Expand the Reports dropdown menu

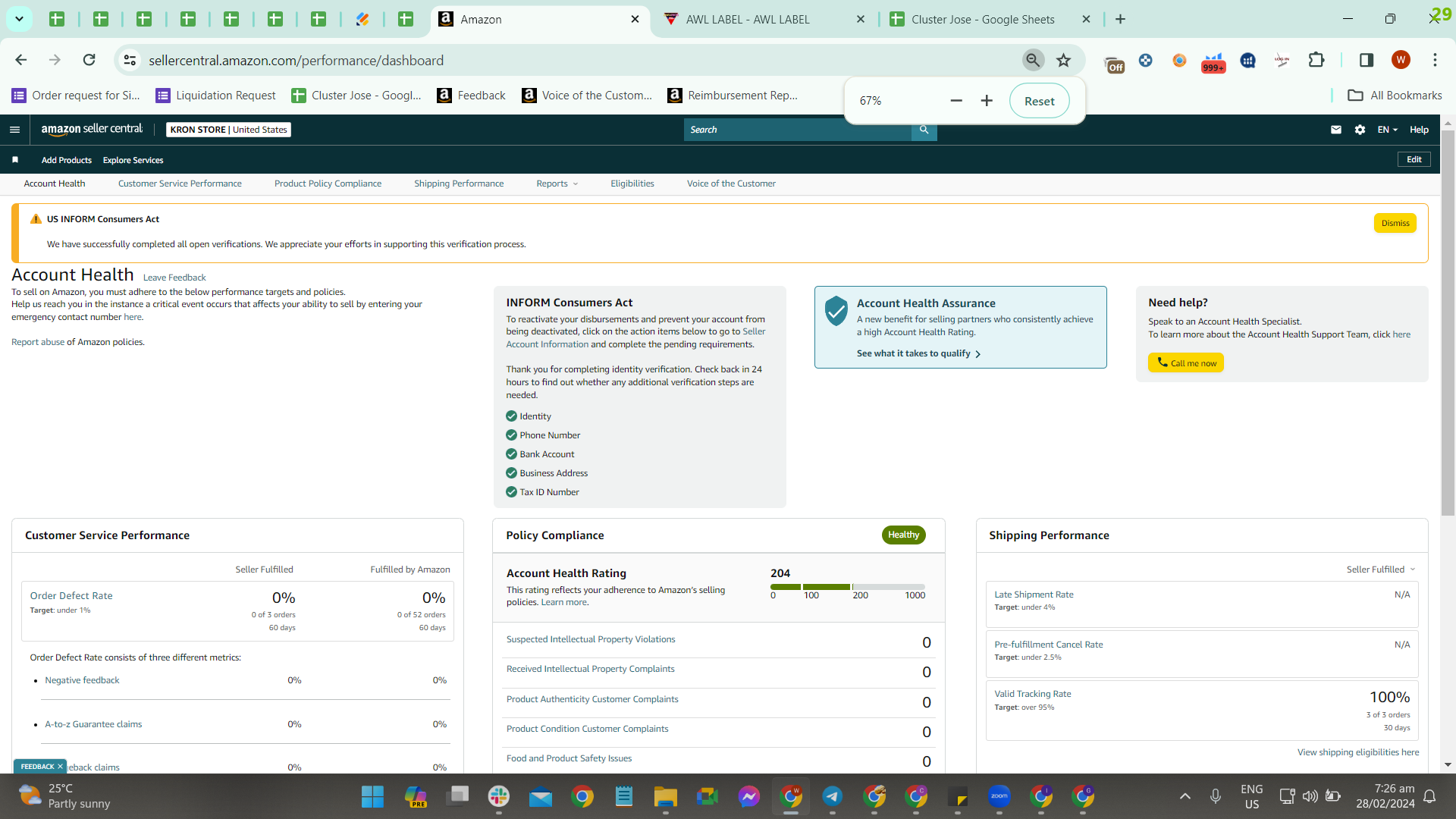[x=557, y=184]
